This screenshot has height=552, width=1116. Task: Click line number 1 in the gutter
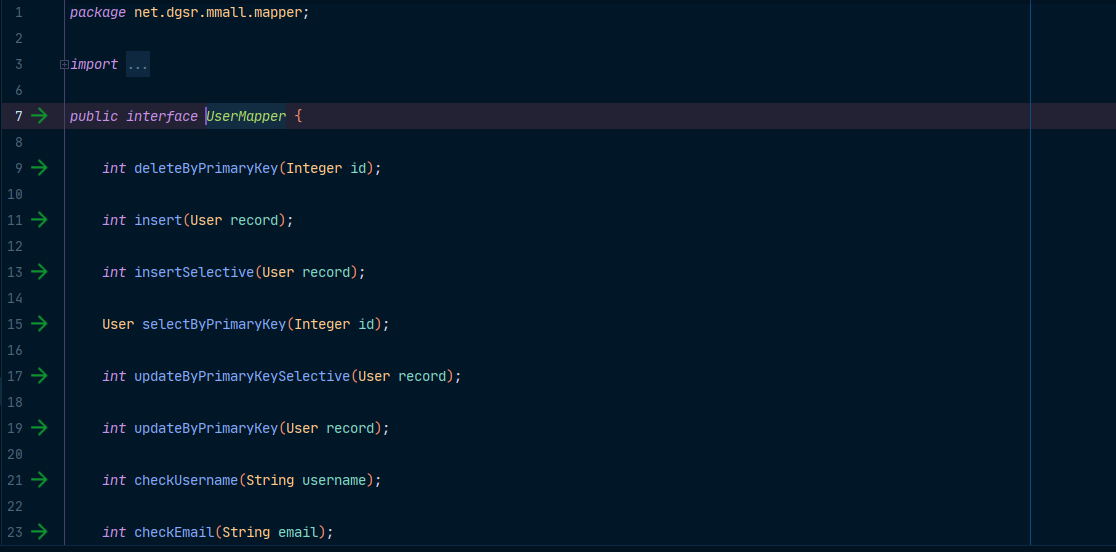[x=18, y=13]
